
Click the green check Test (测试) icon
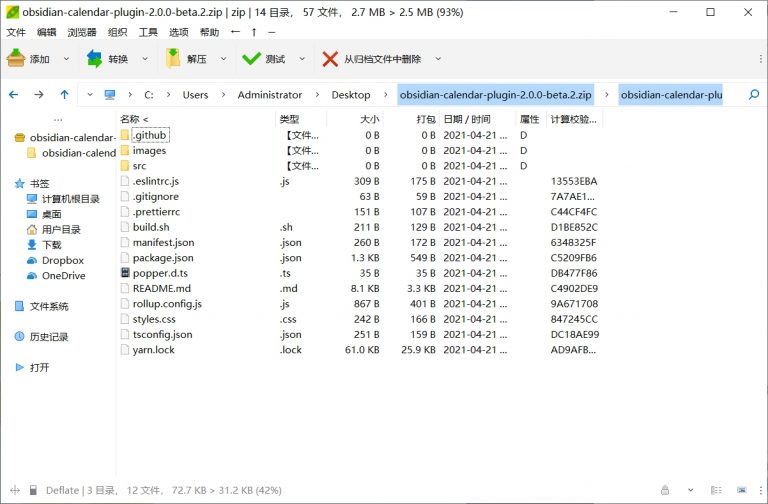[x=251, y=59]
